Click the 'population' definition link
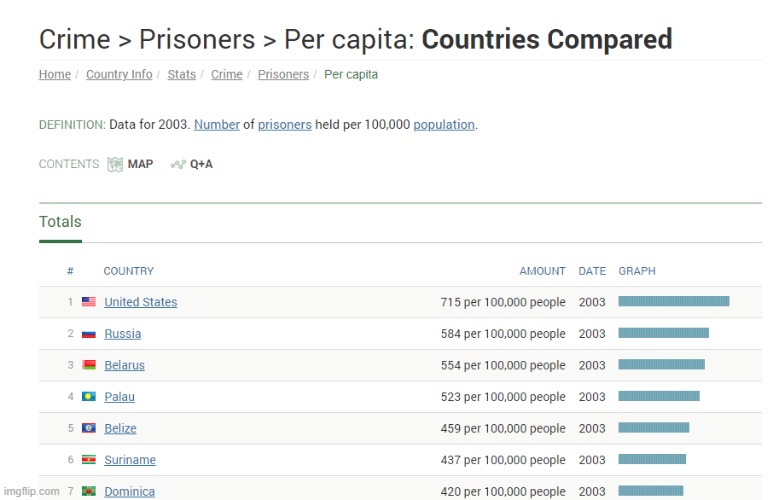Screen dimensions: 773x500 (444, 125)
